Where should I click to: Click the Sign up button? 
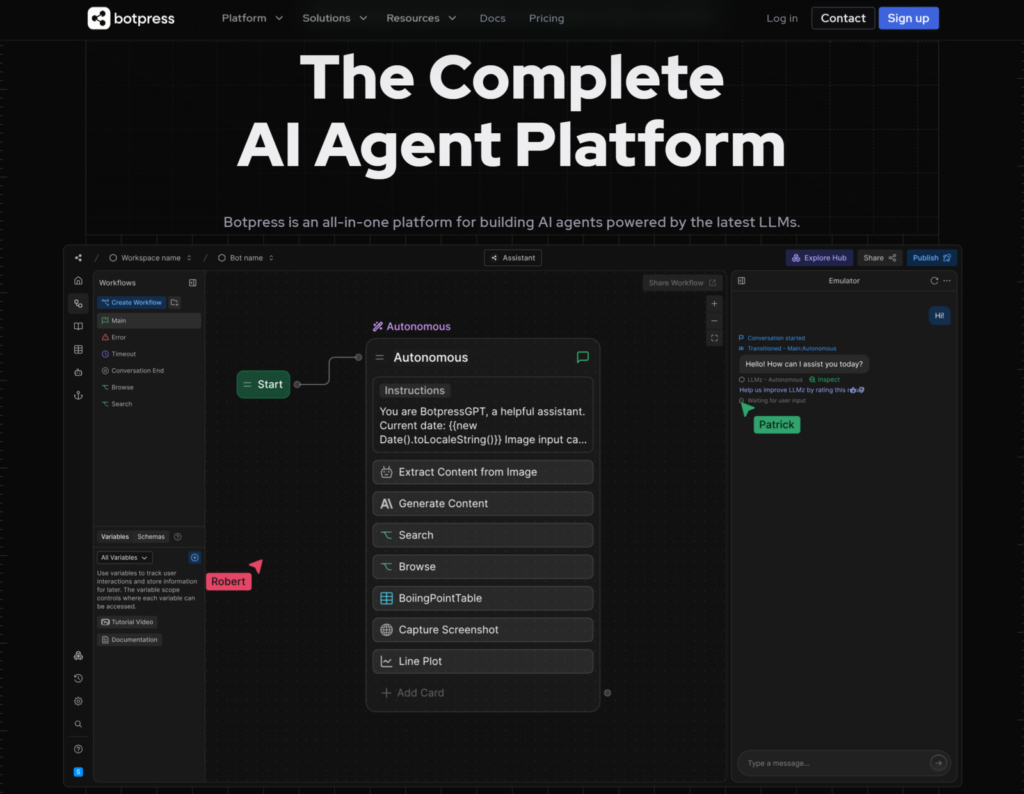(x=908, y=18)
